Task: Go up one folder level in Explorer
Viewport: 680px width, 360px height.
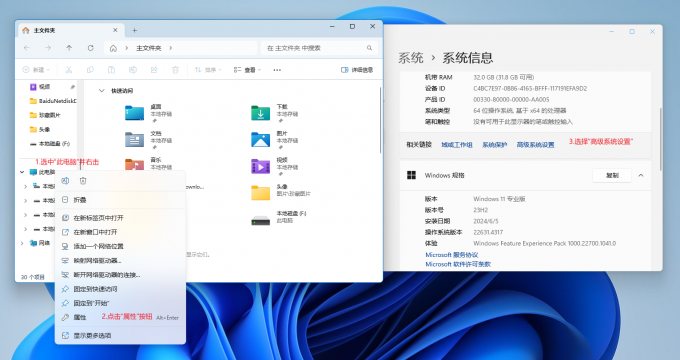Action: (x=69, y=48)
